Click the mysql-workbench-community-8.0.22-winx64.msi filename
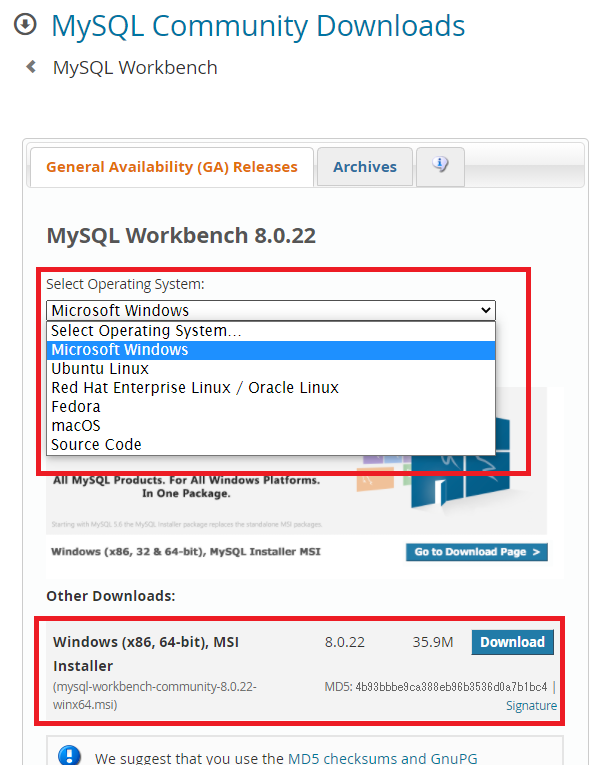The width and height of the screenshot is (589, 765). (155, 696)
